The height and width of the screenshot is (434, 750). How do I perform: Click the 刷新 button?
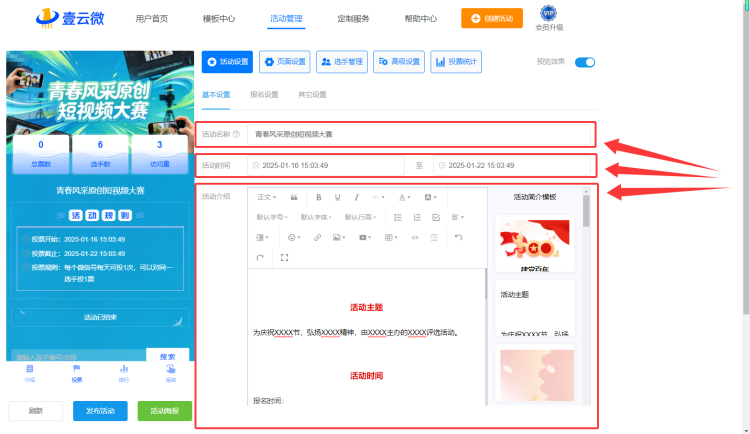(x=36, y=411)
